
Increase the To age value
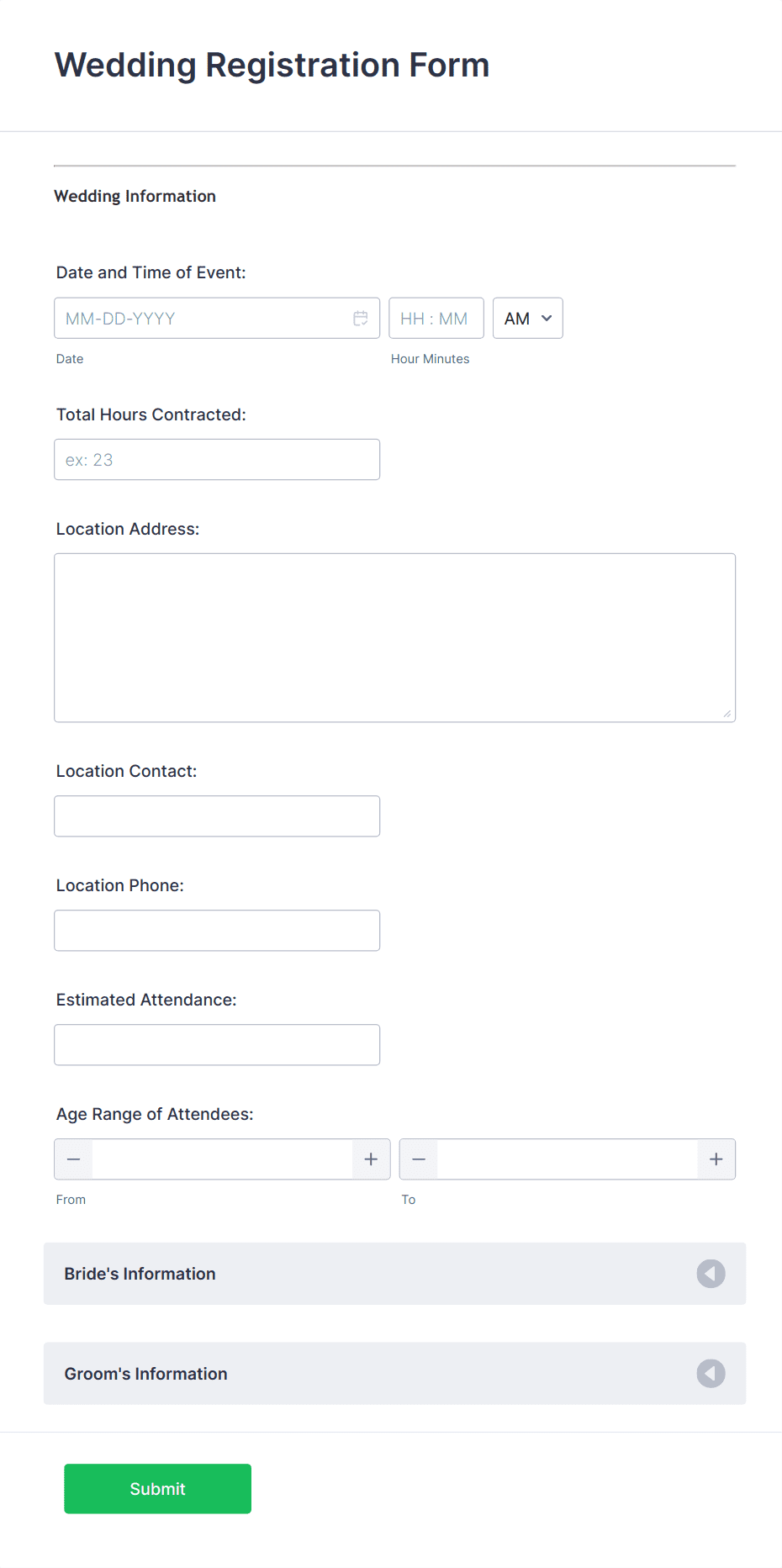tap(716, 1159)
